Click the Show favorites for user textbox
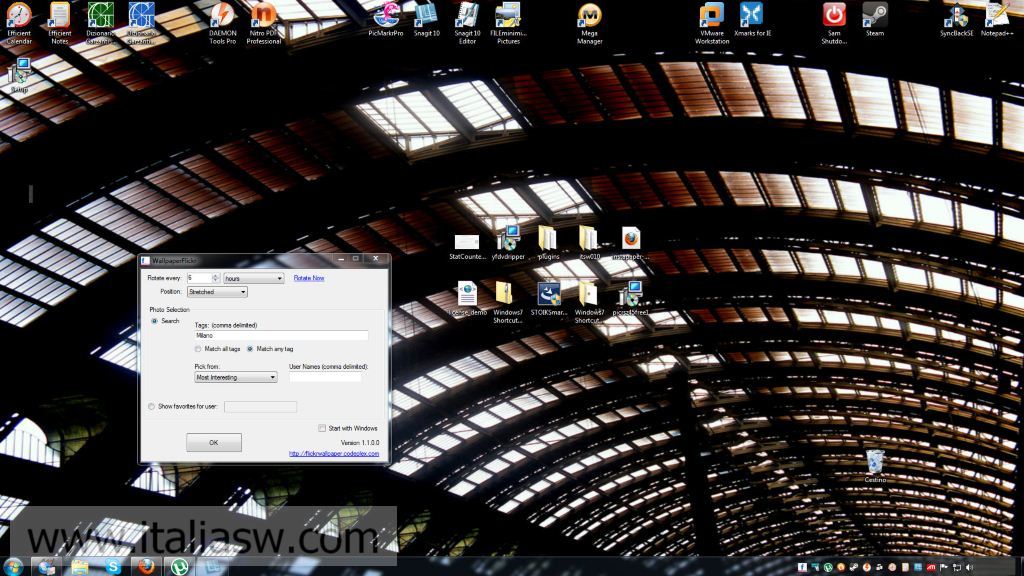 [260, 407]
